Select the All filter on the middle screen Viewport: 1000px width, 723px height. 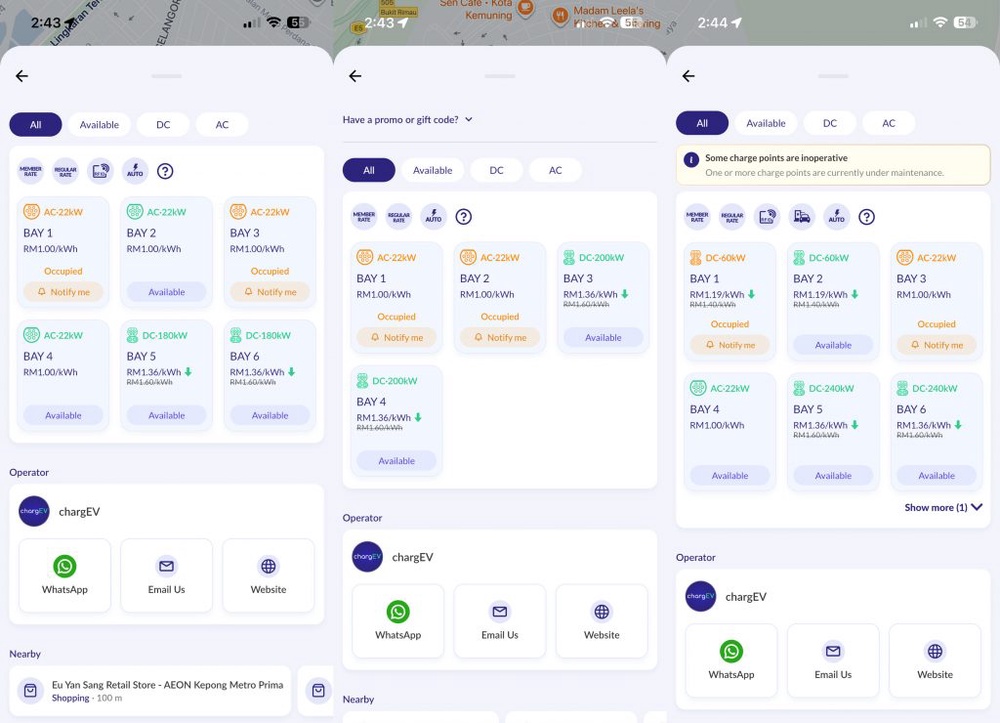click(369, 170)
